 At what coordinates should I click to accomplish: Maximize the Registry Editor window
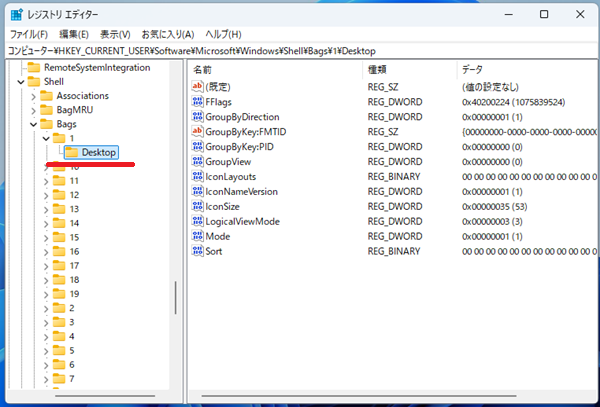pos(544,15)
